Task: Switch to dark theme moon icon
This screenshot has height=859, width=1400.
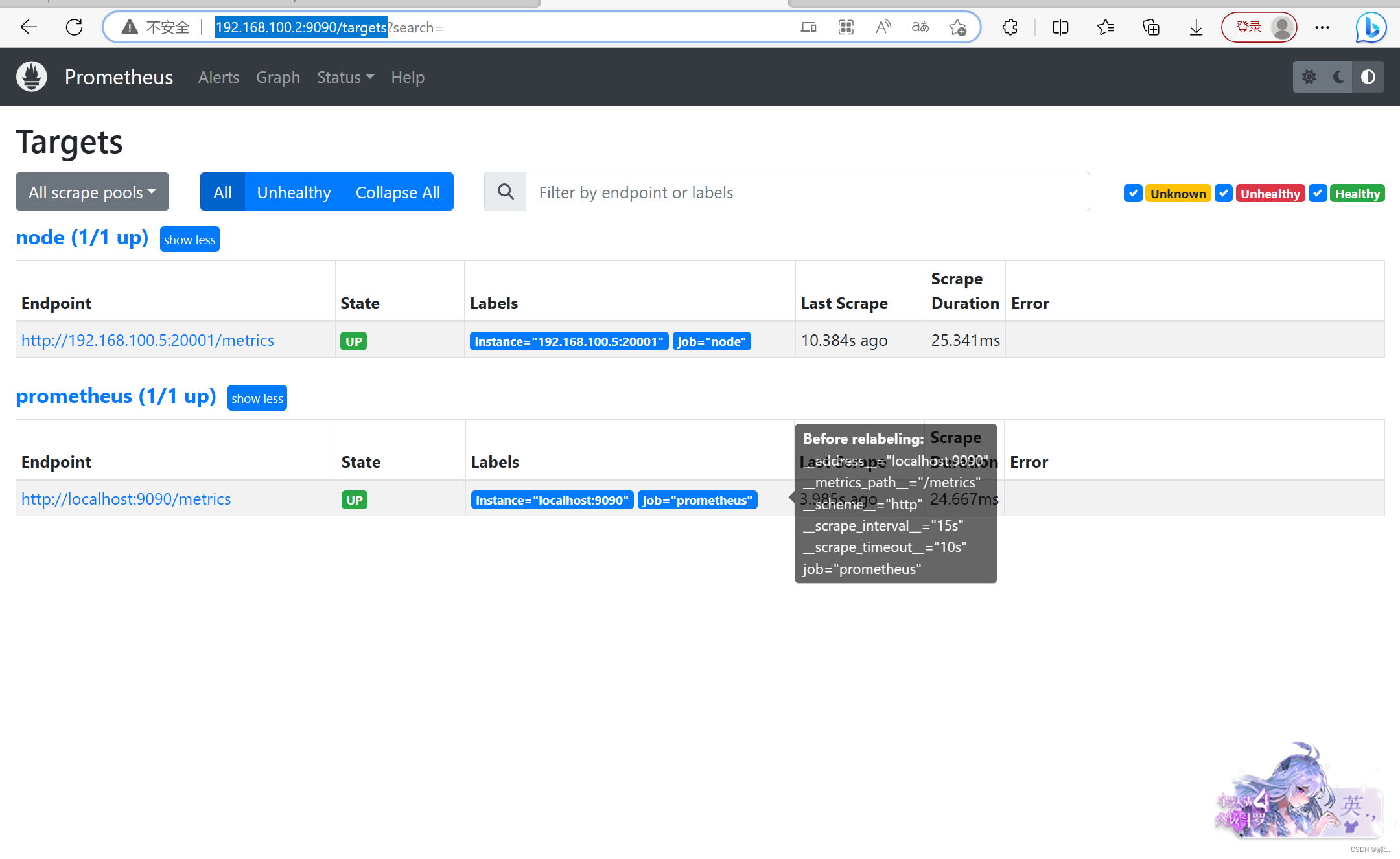Action: point(1338,77)
